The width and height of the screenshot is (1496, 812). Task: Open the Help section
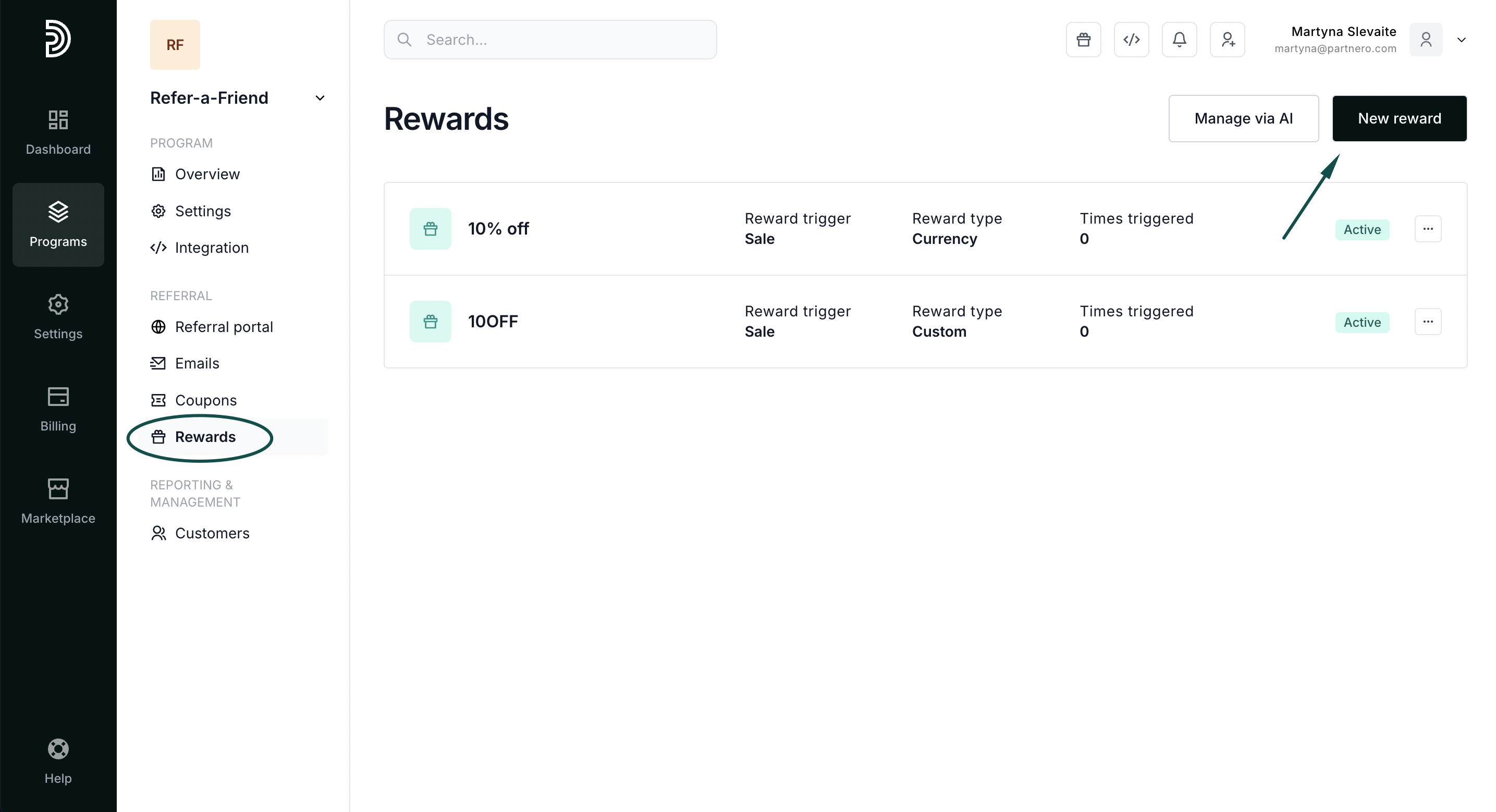click(x=58, y=761)
